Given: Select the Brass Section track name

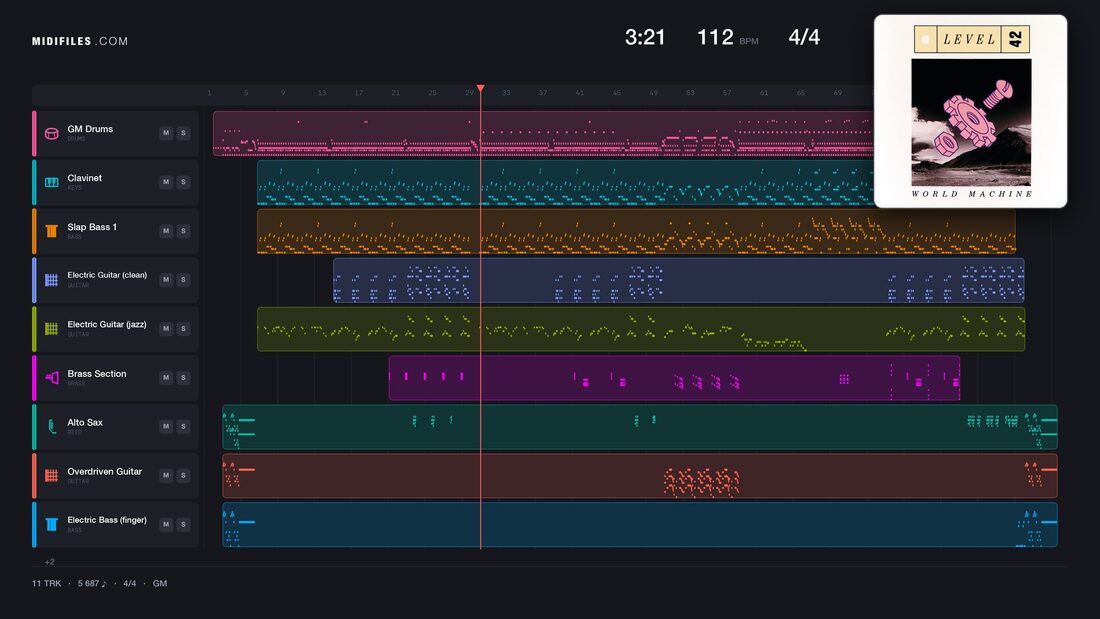Looking at the screenshot, I should tap(97, 374).
